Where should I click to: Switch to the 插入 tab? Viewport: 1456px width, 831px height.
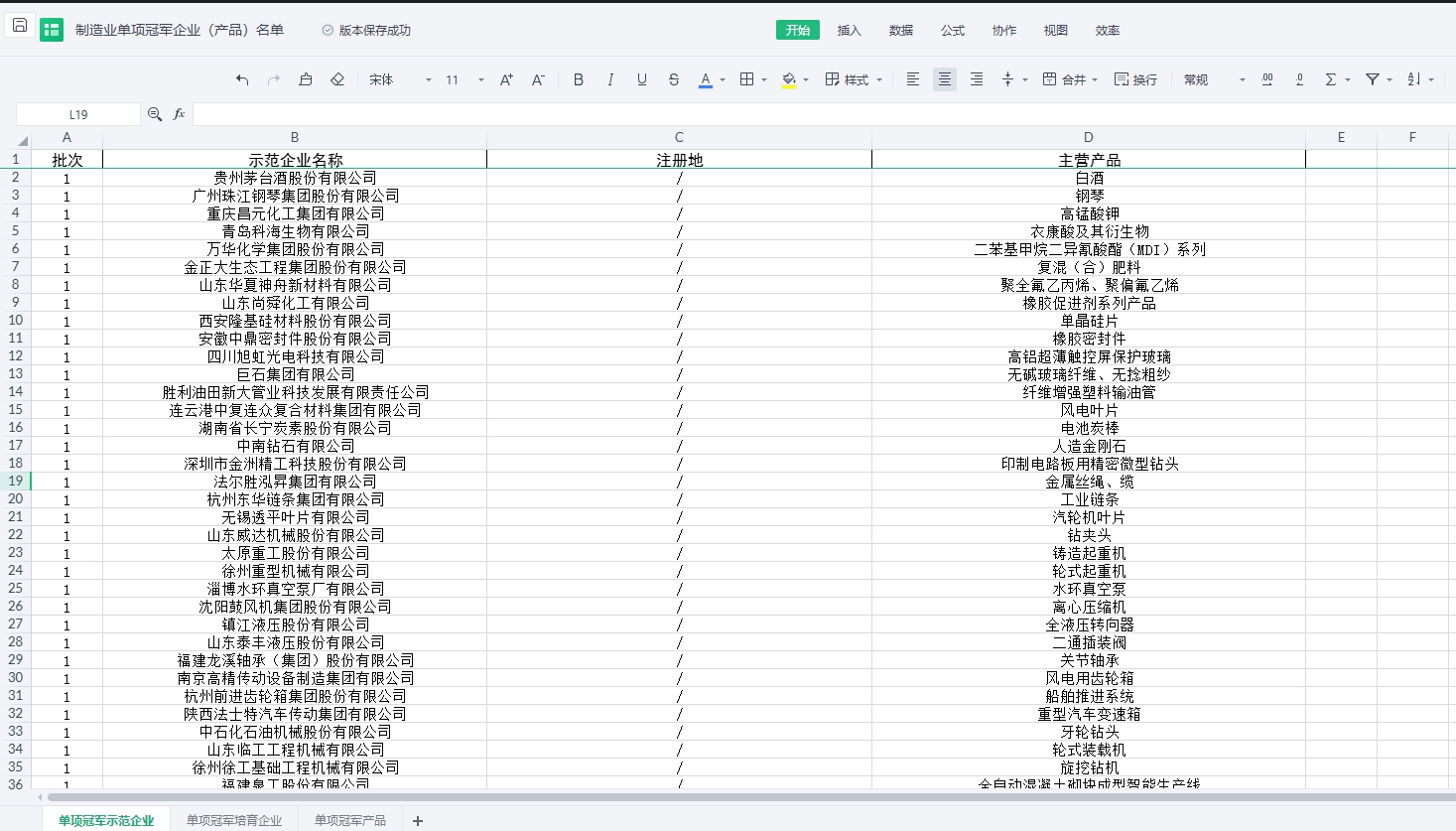click(850, 30)
